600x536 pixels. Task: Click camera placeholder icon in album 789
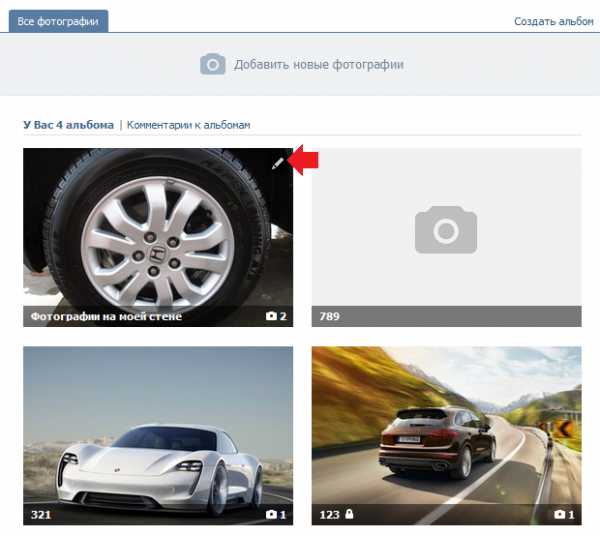tap(446, 230)
